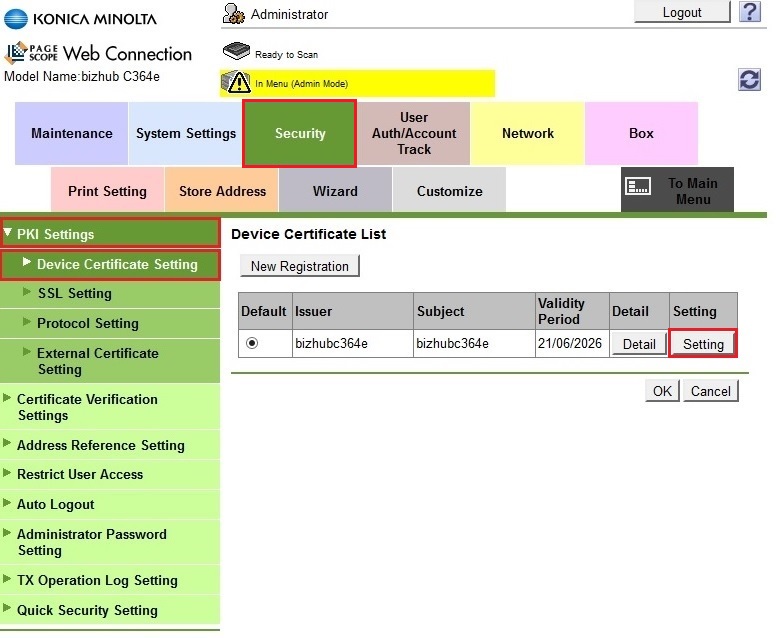Go to the Main Menu
The image size is (776, 638).
677,190
